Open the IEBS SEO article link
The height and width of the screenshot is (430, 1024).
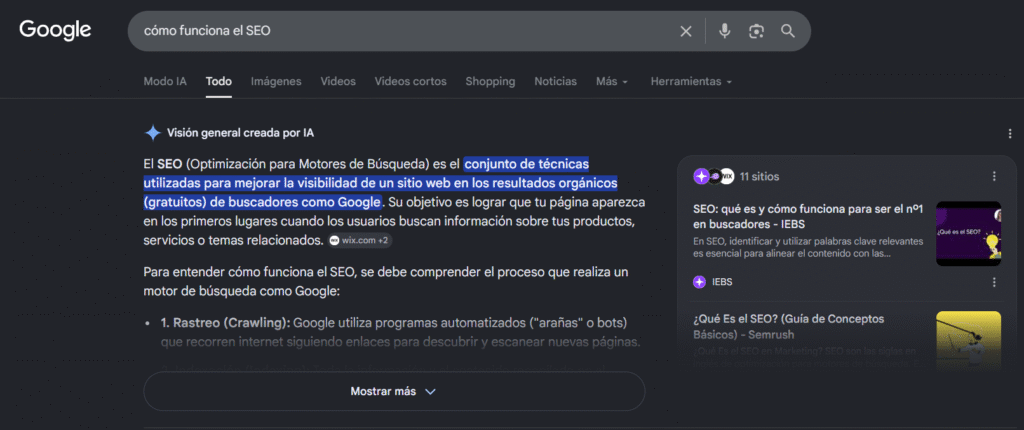(x=808, y=217)
